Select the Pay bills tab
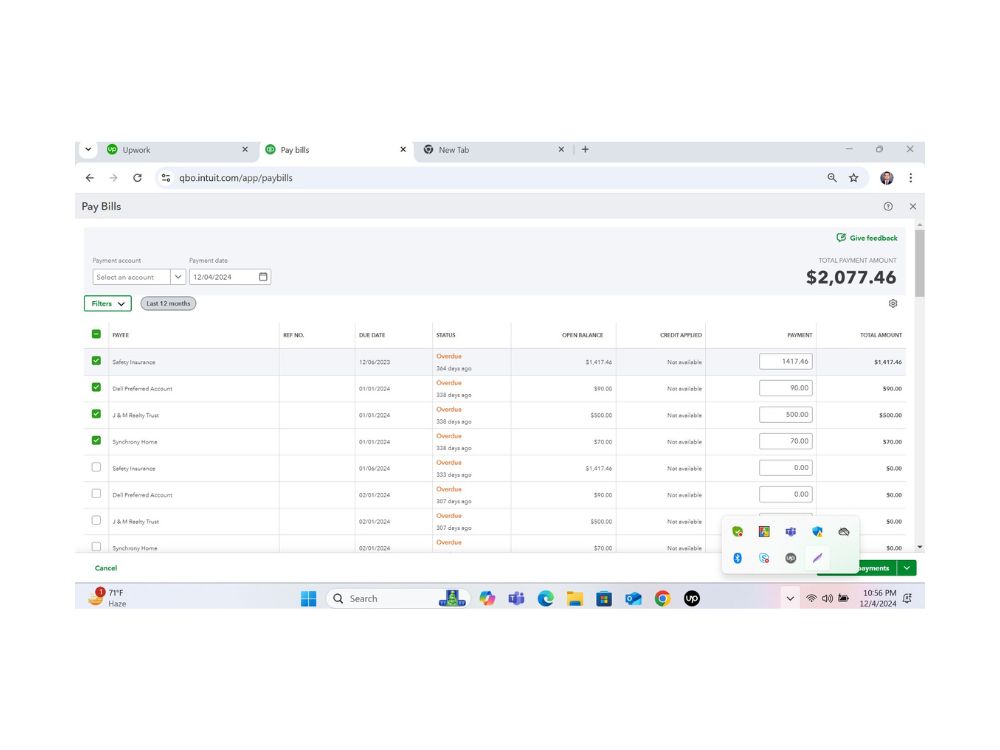The height and width of the screenshot is (750, 1000). (336, 150)
